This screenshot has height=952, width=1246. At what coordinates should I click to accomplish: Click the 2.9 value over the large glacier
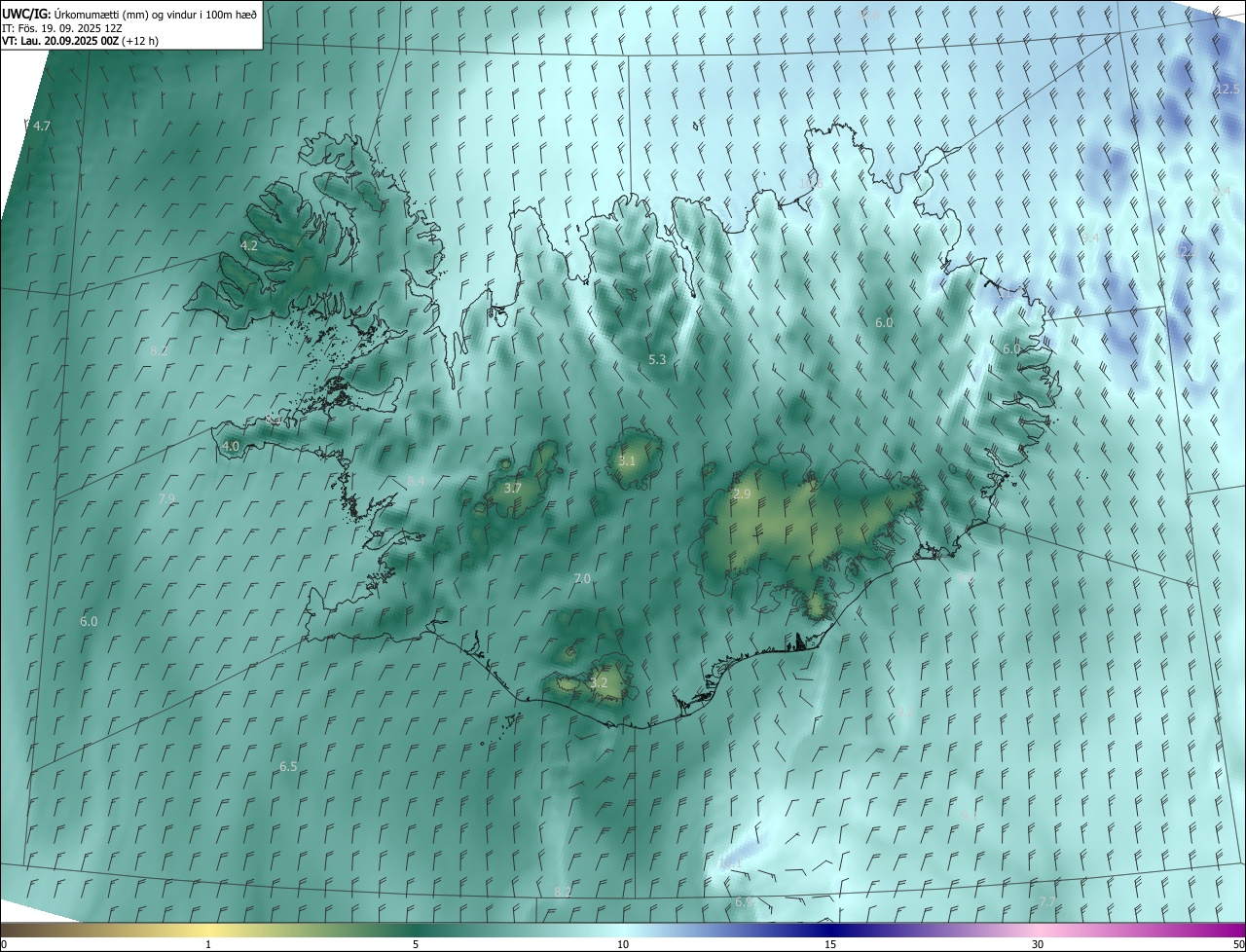coord(742,494)
